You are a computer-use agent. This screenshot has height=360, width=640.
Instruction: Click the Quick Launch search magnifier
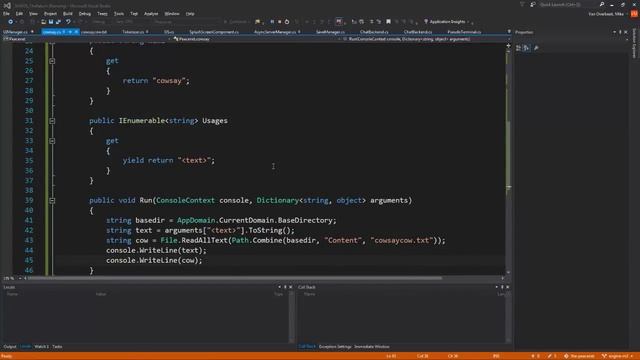(x=602, y=4)
